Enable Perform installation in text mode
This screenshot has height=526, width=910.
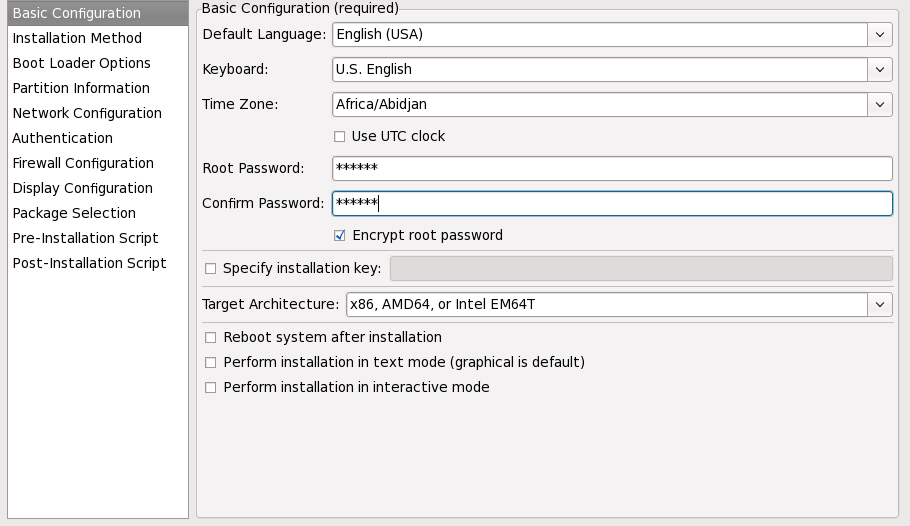pos(210,362)
